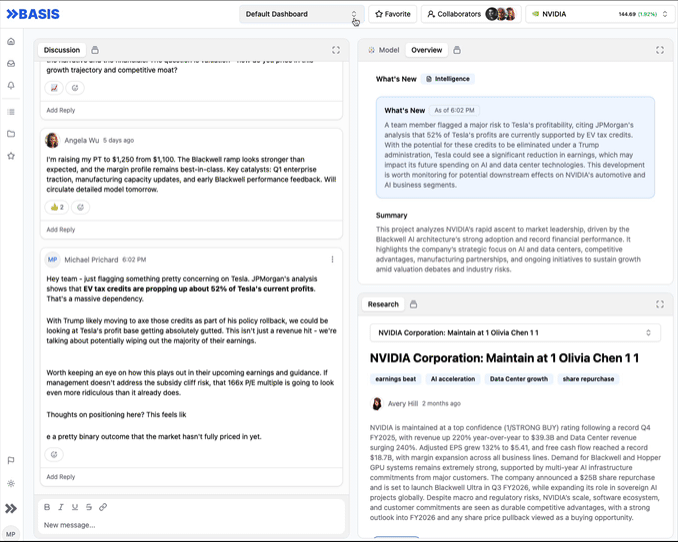Viewport: 678px width, 542px height.
Task: Toggle italic formatting in message editor
Action: tap(61, 507)
